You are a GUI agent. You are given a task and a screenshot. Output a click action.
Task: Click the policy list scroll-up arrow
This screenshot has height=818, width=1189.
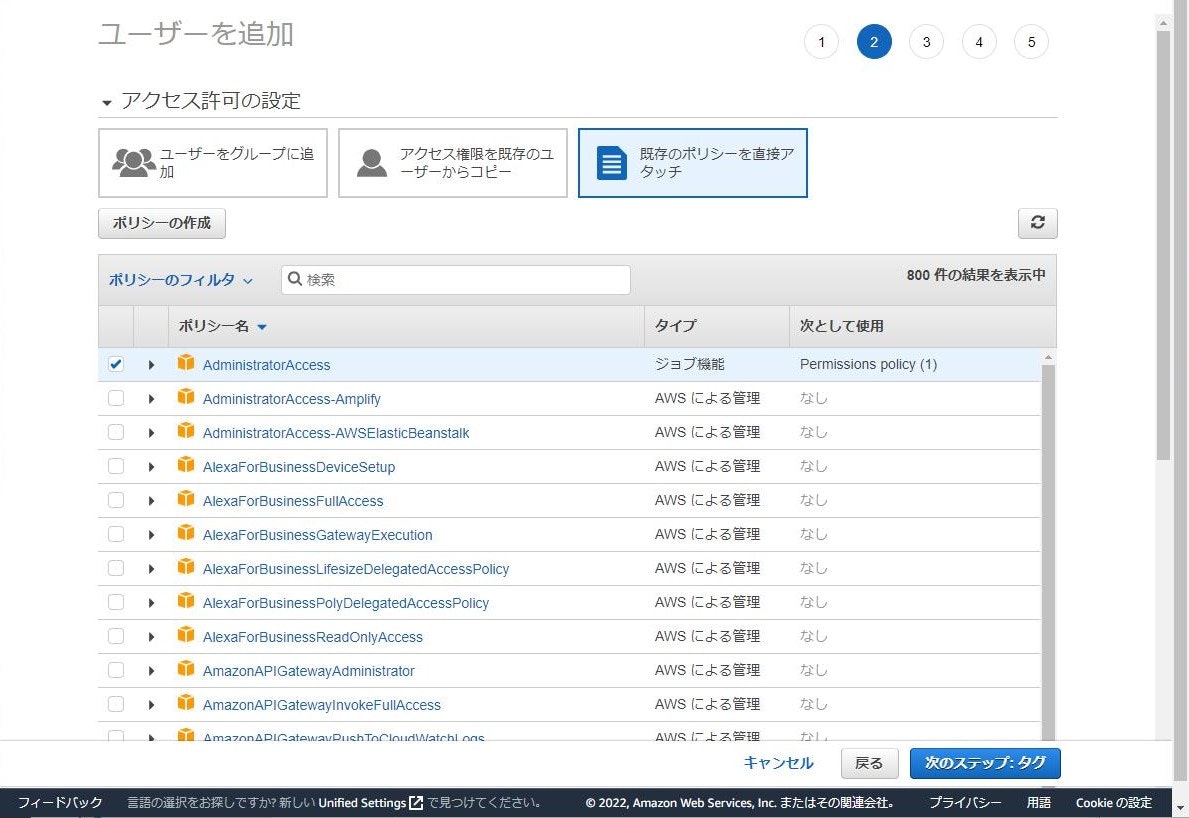tap(1048, 357)
